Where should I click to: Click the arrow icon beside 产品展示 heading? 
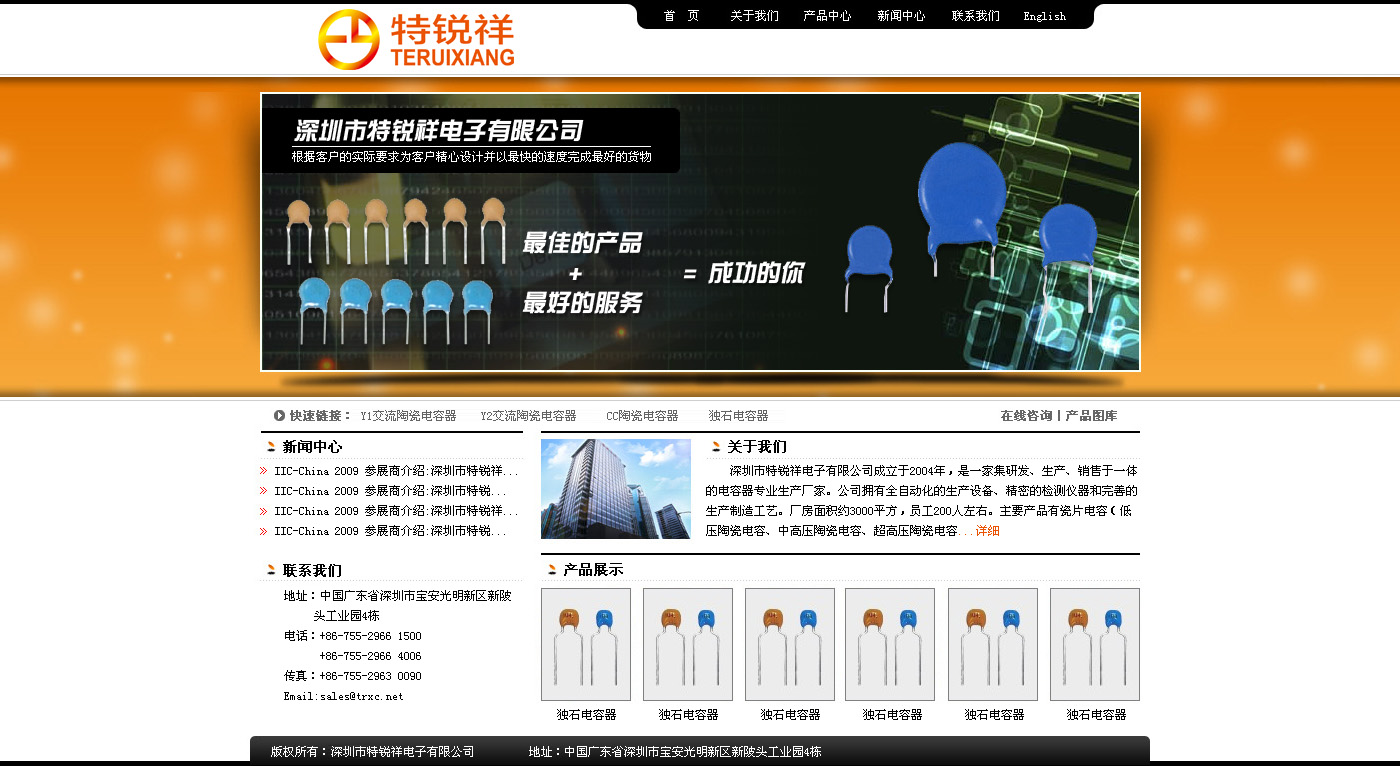click(x=552, y=570)
